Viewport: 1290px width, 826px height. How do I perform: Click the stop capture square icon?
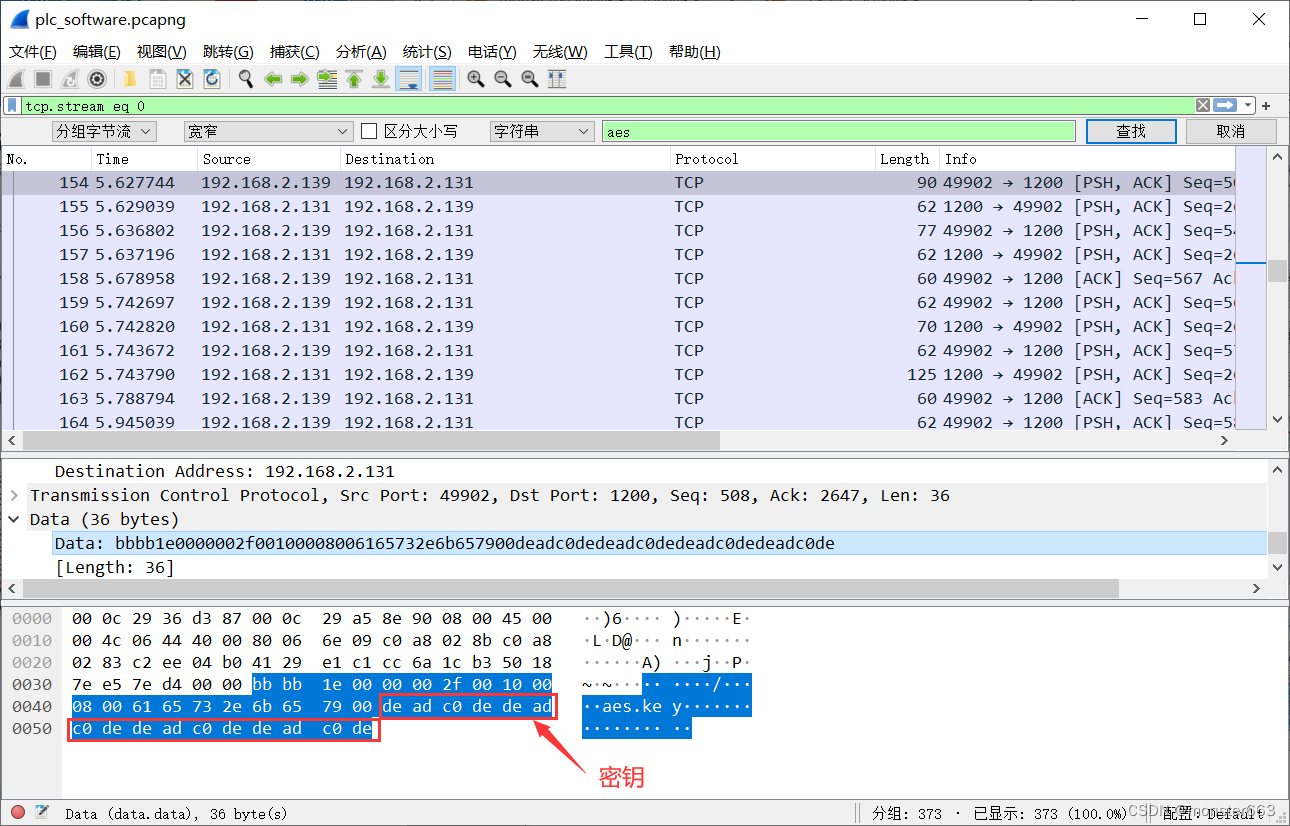pyautogui.click(x=43, y=79)
